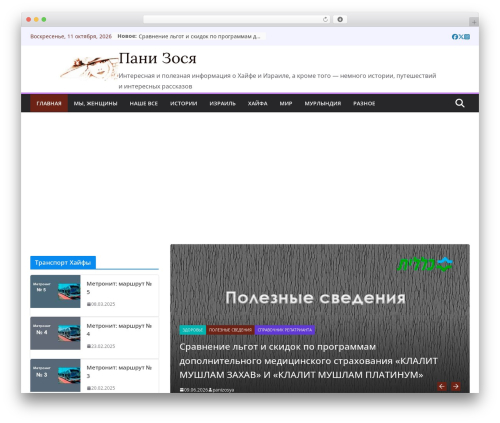
Task: Open Метронит: маршрут № 5 article link
Action: point(119,288)
